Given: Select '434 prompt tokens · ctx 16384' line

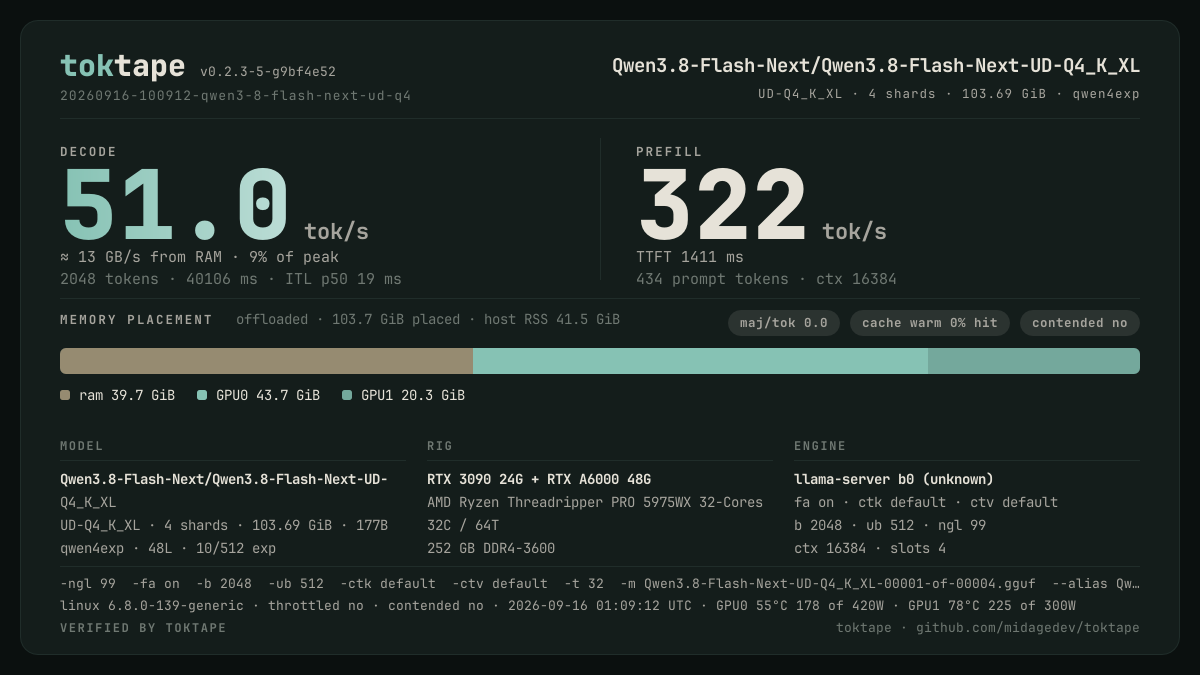Looking at the screenshot, I should point(766,279).
